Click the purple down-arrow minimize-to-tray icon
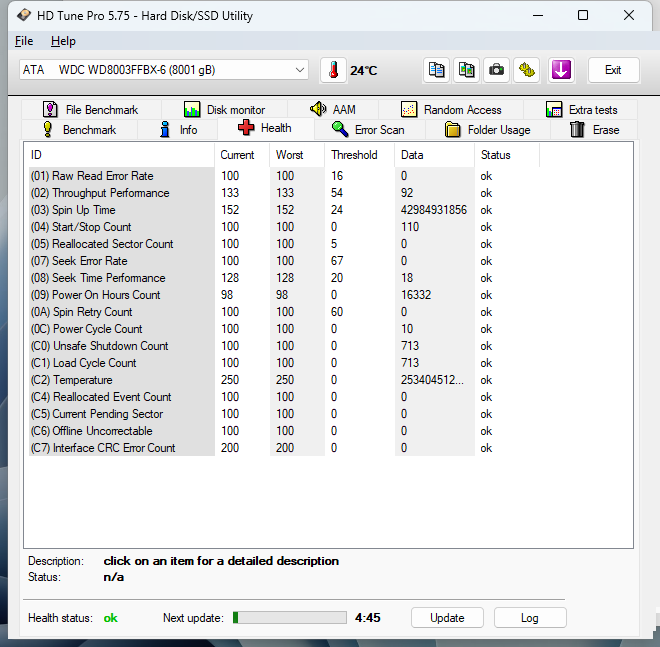Screen dimensions: 660x647 pos(561,70)
